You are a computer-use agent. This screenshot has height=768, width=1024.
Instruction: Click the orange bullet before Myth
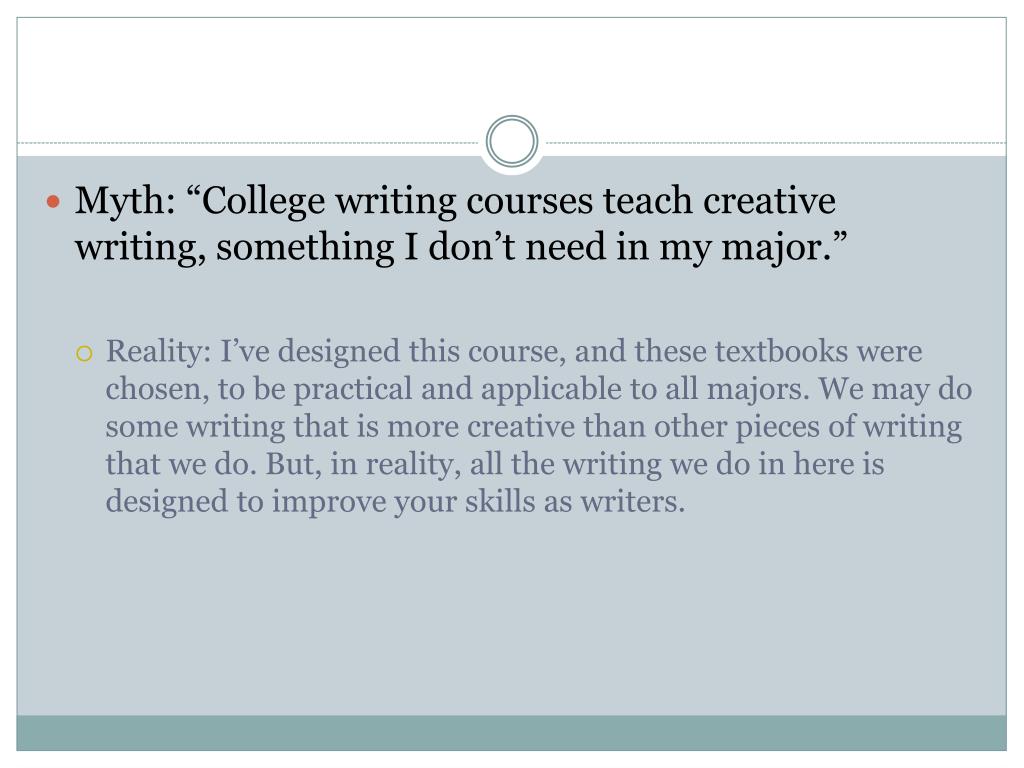point(54,201)
